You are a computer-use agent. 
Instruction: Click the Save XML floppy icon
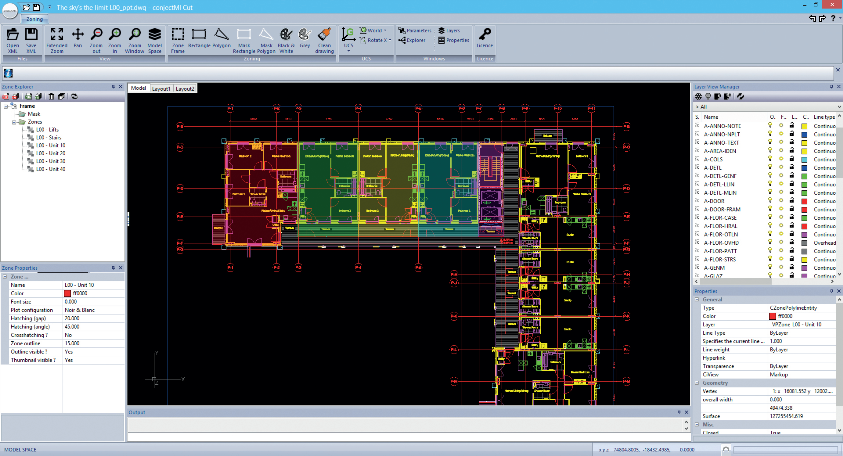click(x=31, y=40)
